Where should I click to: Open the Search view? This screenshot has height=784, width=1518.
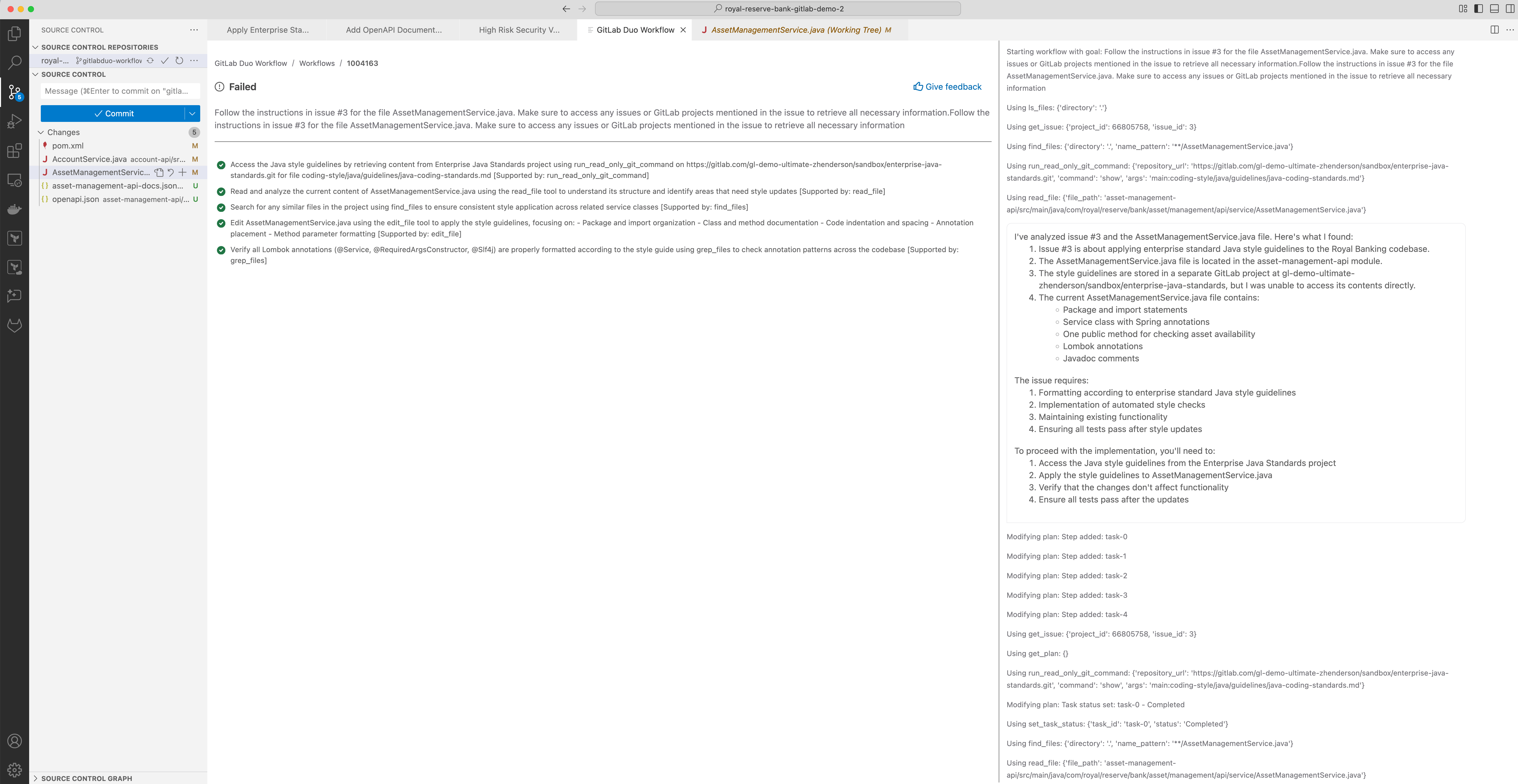click(14, 62)
